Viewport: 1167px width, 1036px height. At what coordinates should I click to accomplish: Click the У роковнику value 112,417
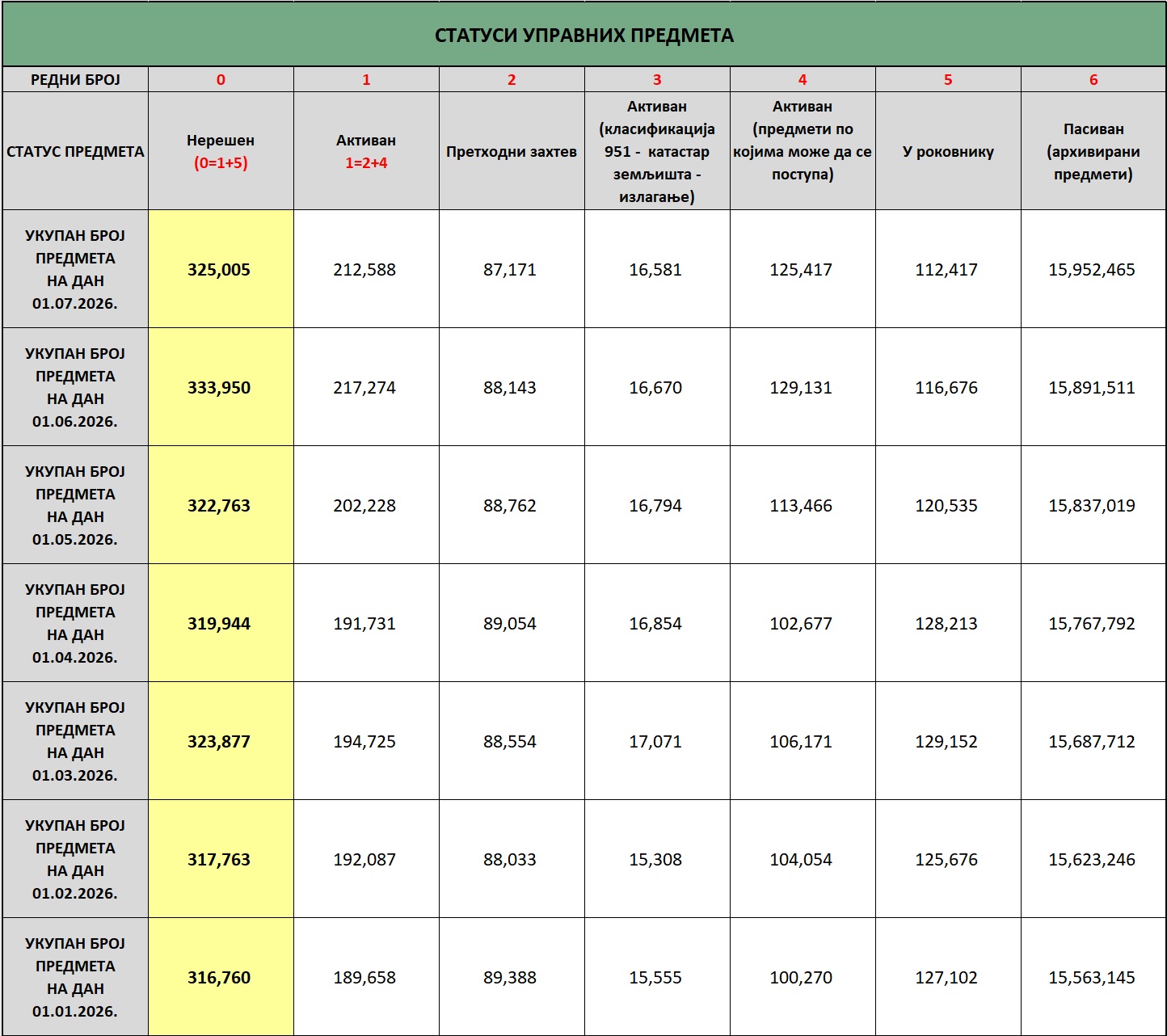946,270
